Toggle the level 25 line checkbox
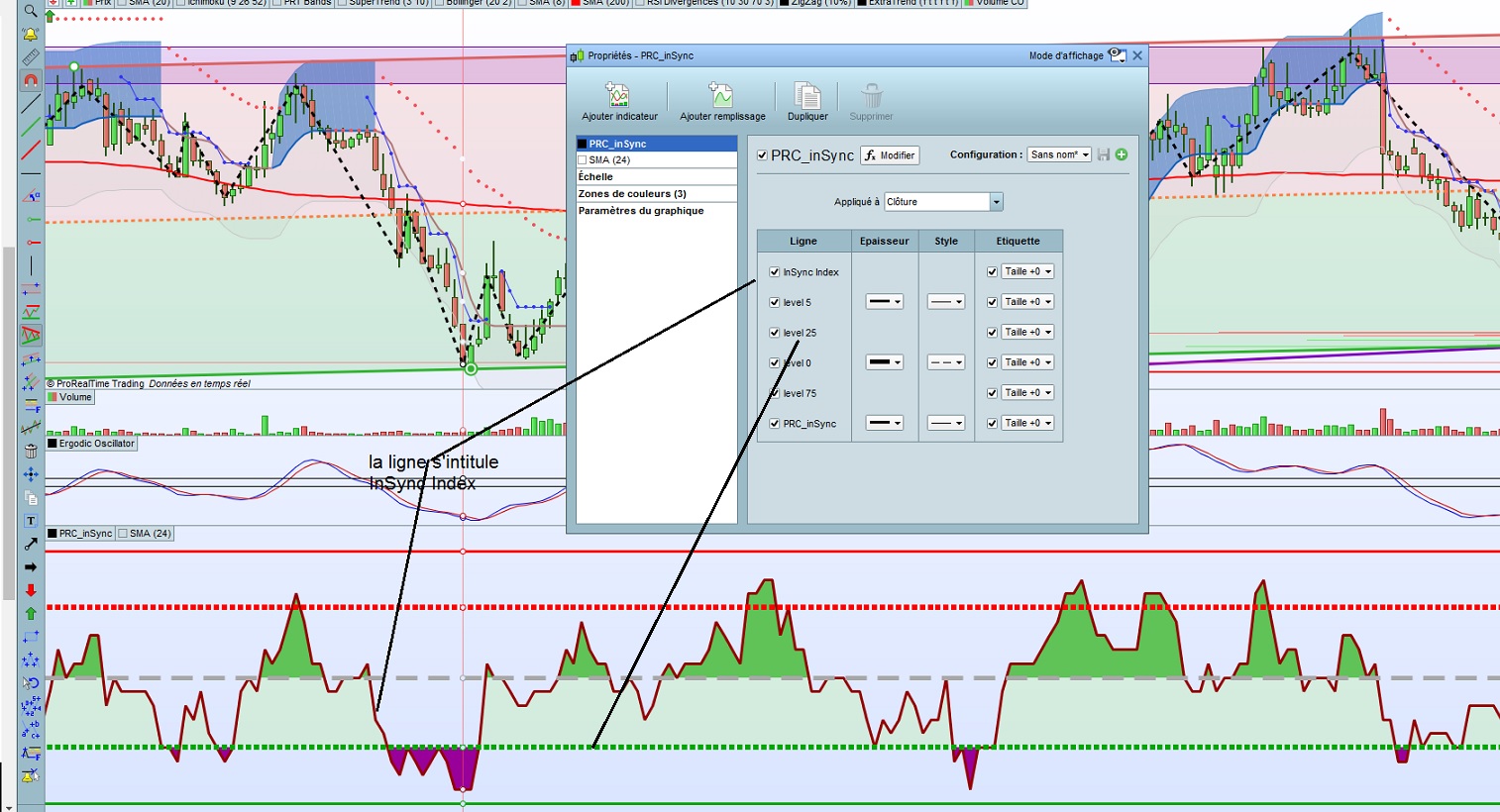1500x812 pixels. coord(775,333)
